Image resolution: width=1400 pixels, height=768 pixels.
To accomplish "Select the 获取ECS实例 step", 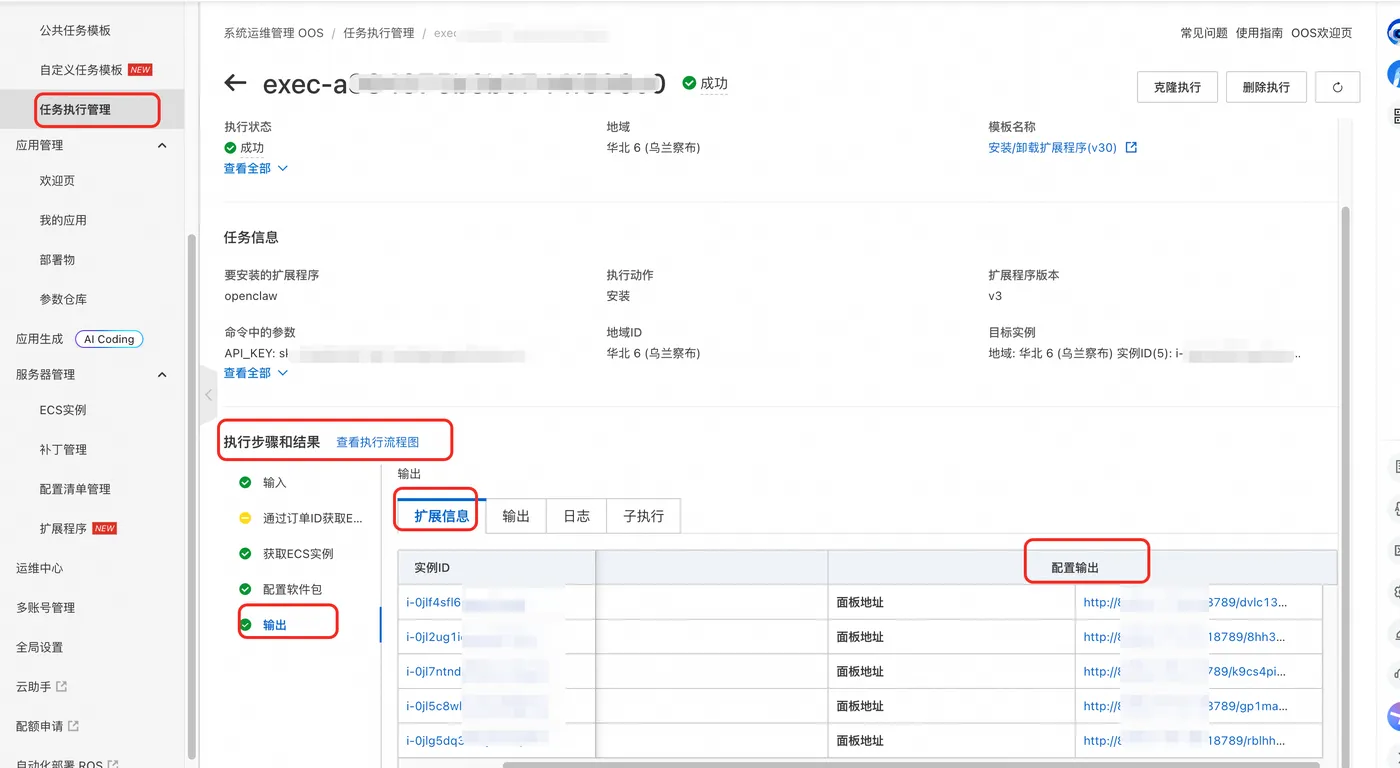I will click(298, 554).
